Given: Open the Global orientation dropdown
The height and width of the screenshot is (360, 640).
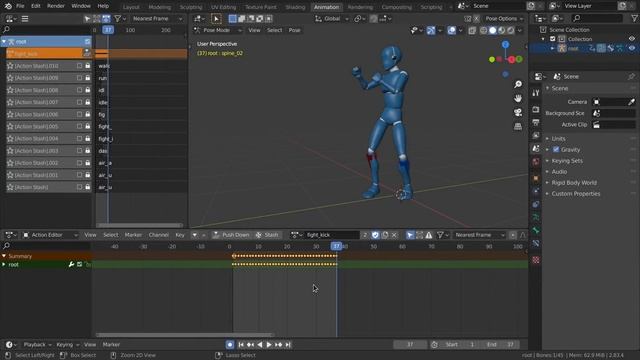Looking at the screenshot, I should [x=331, y=18].
